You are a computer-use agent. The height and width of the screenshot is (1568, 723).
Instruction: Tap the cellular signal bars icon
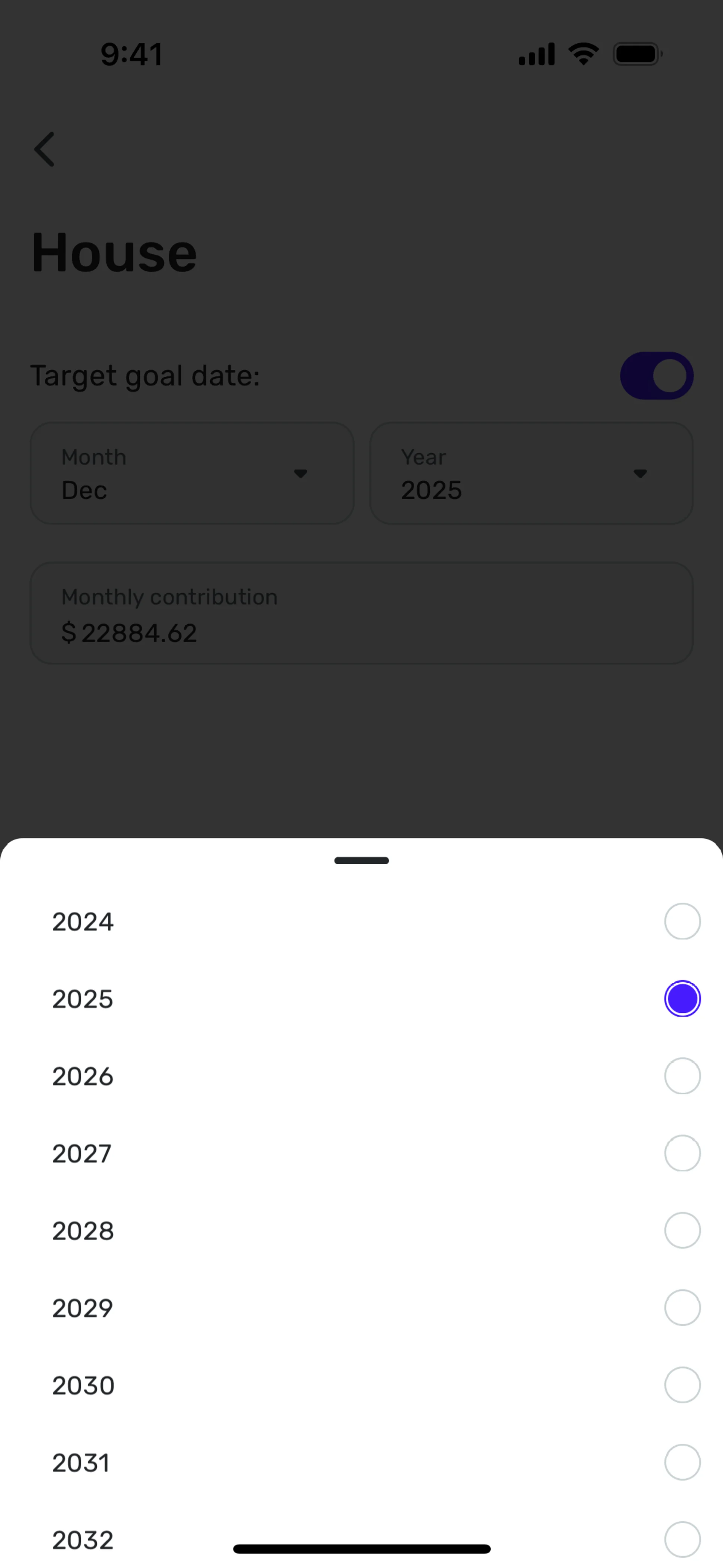[x=536, y=54]
